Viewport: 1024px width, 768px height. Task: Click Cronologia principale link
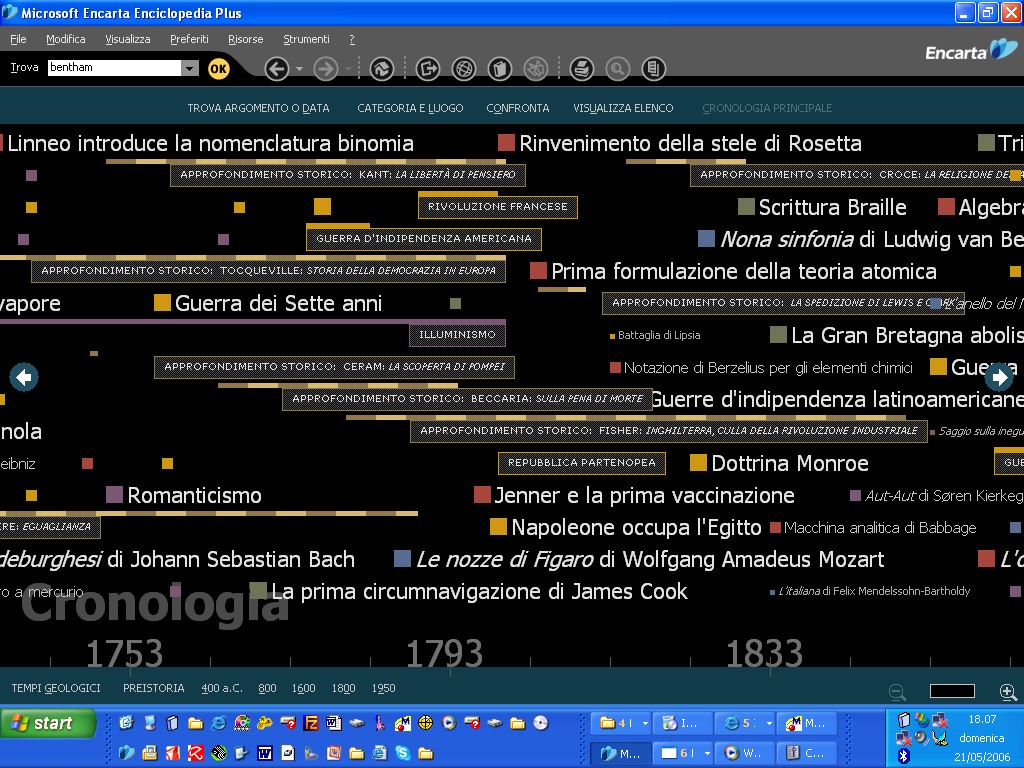pos(767,108)
